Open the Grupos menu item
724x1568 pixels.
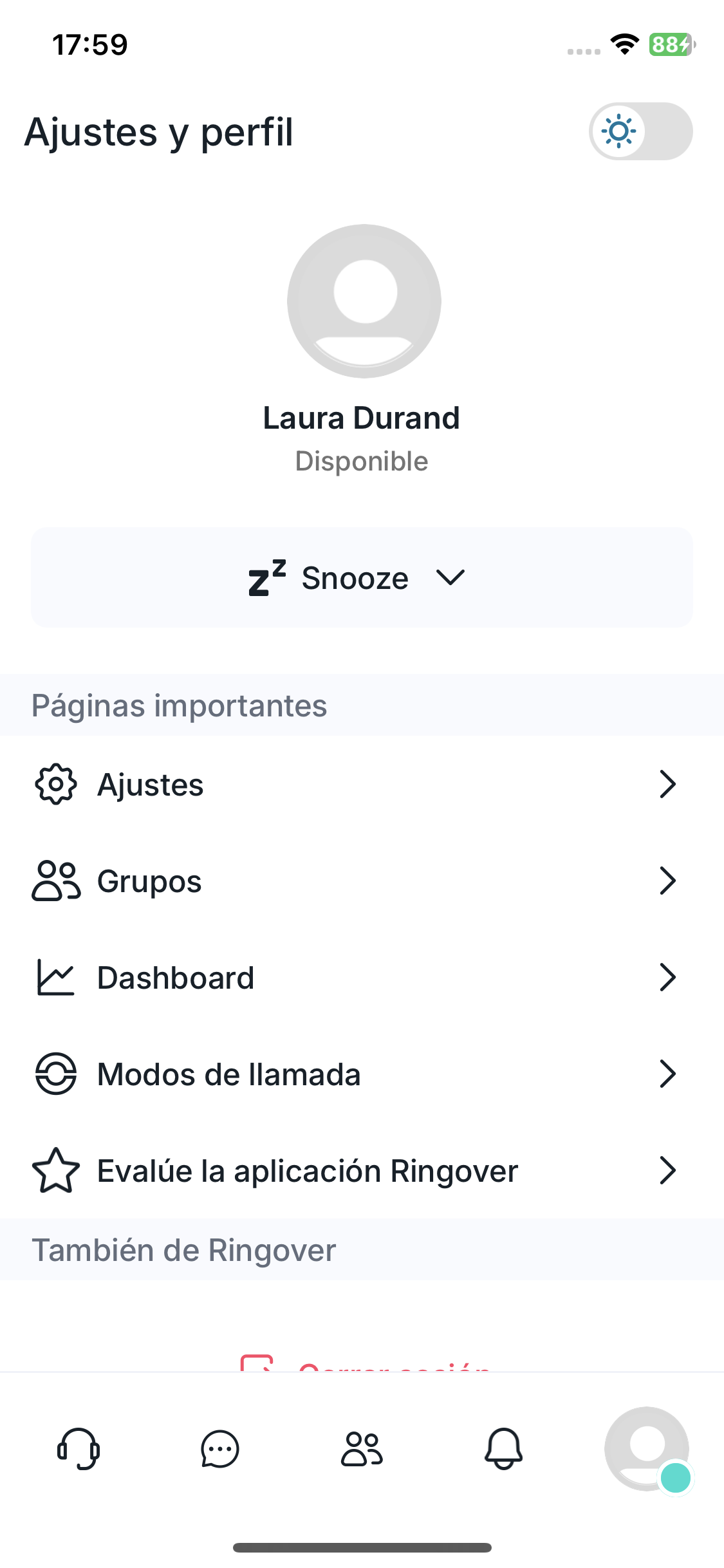[x=149, y=881]
